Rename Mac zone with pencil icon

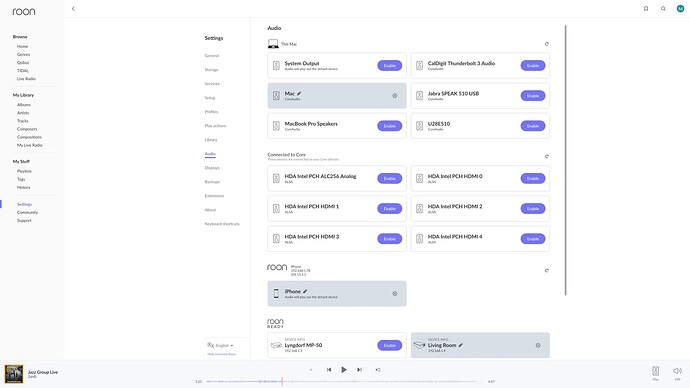coord(299,93)
